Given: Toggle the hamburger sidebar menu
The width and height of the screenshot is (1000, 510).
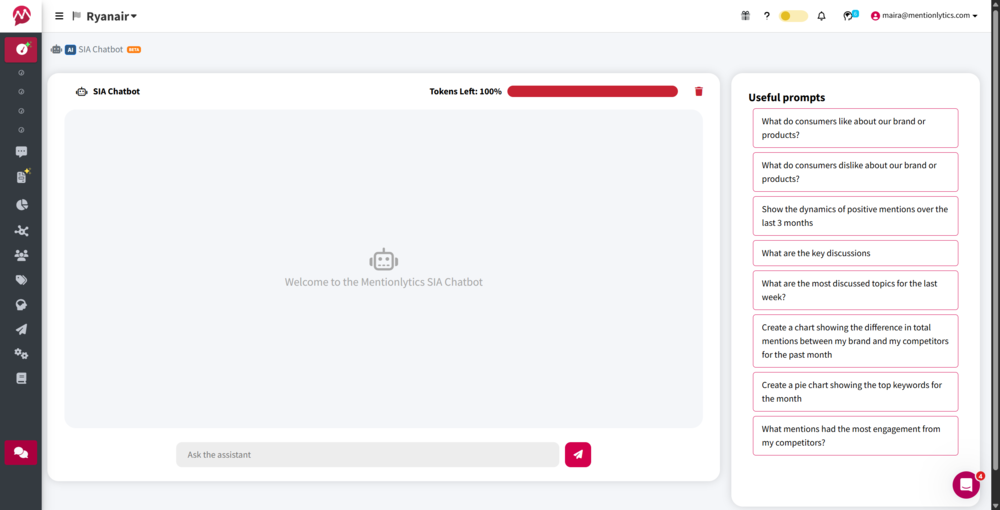Looking at the screenshot, I should [59, 16].
